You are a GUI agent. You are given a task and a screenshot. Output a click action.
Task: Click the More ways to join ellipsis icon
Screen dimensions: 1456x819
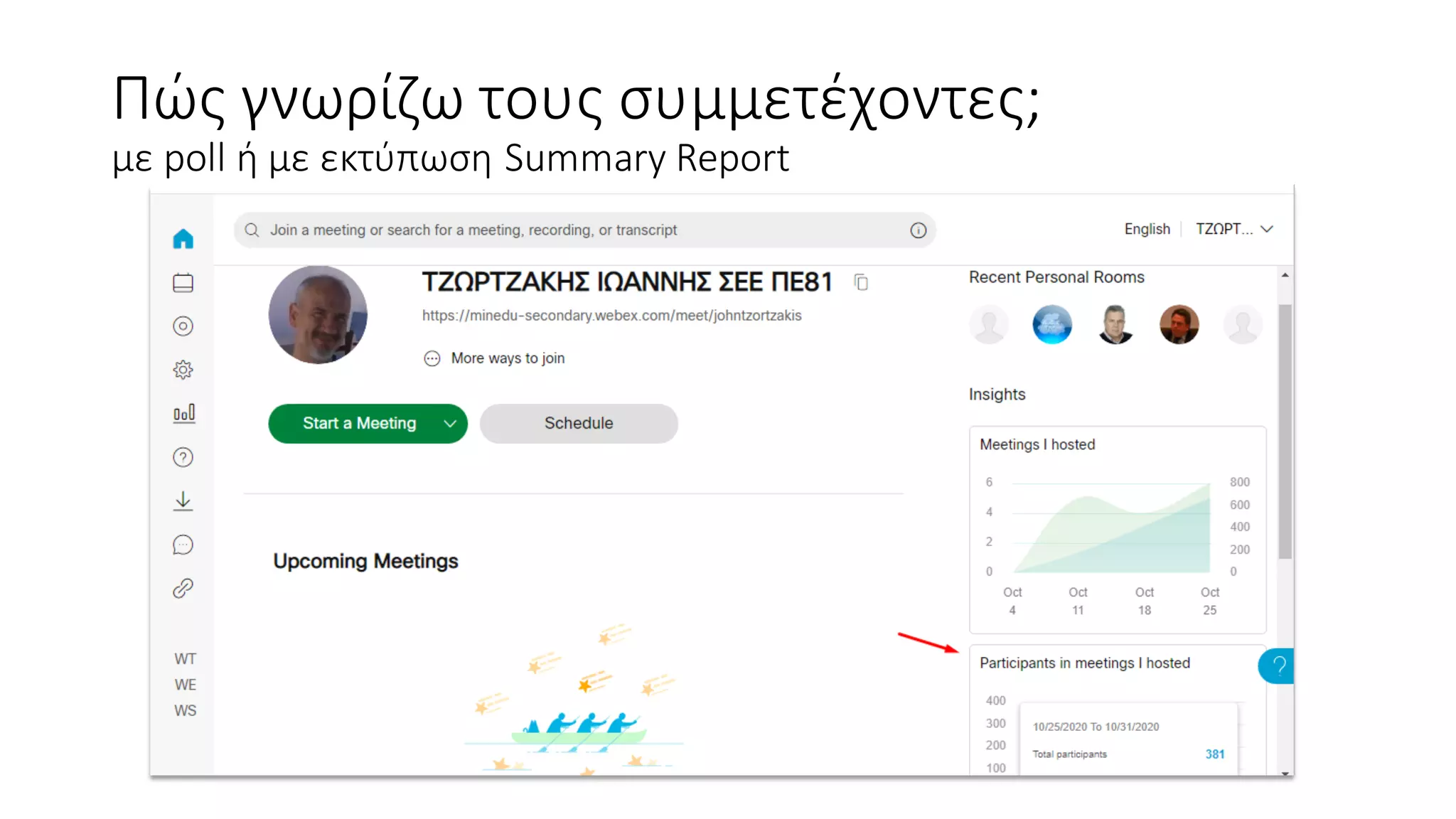432,358
